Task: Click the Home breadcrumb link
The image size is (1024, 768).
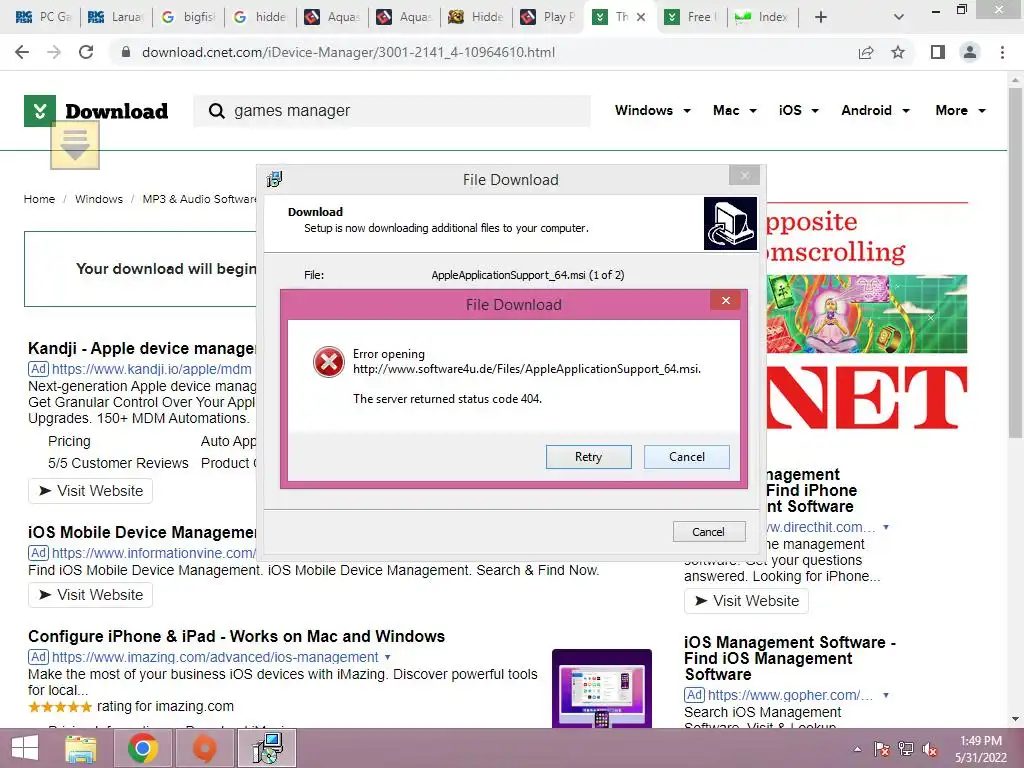Action: tap(39, 199)
